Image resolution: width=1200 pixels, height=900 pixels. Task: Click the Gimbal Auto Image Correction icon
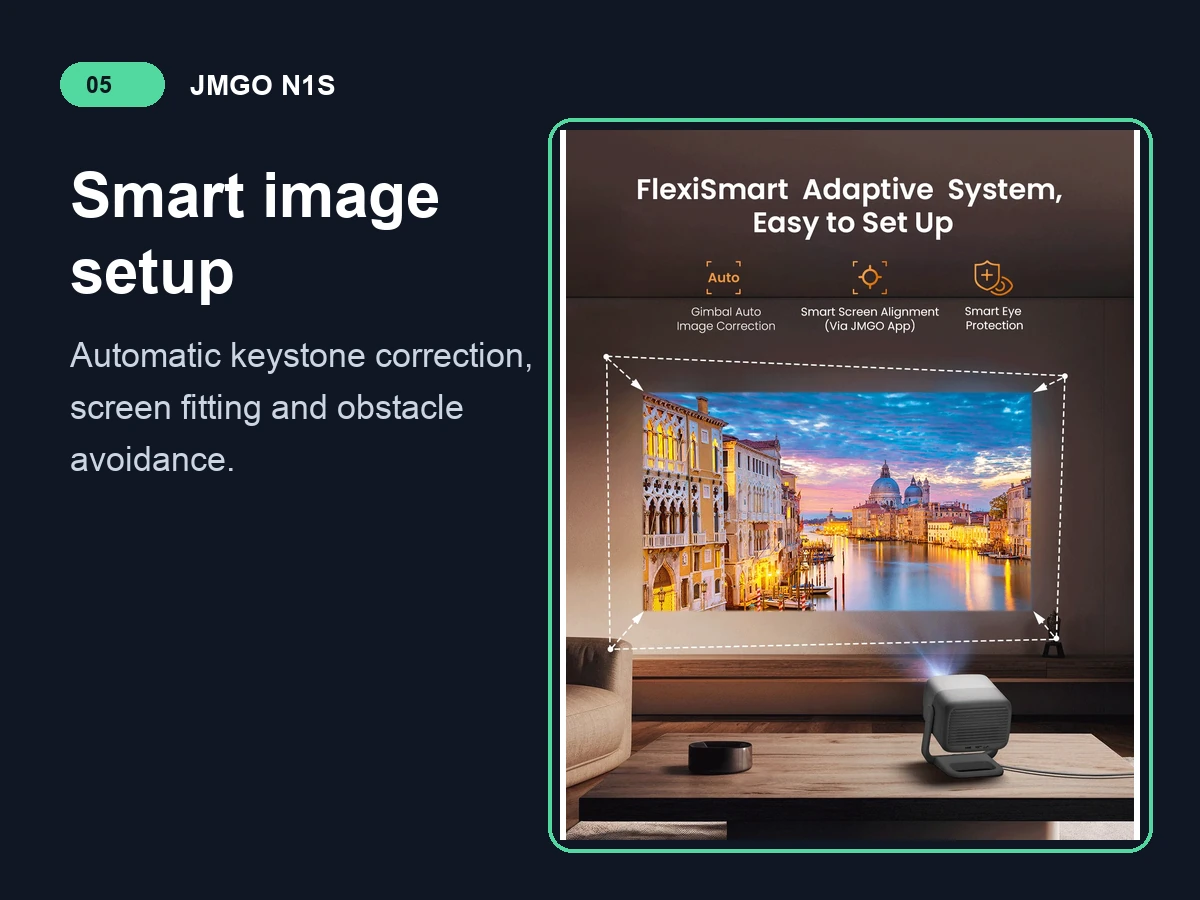click(723, 277)
